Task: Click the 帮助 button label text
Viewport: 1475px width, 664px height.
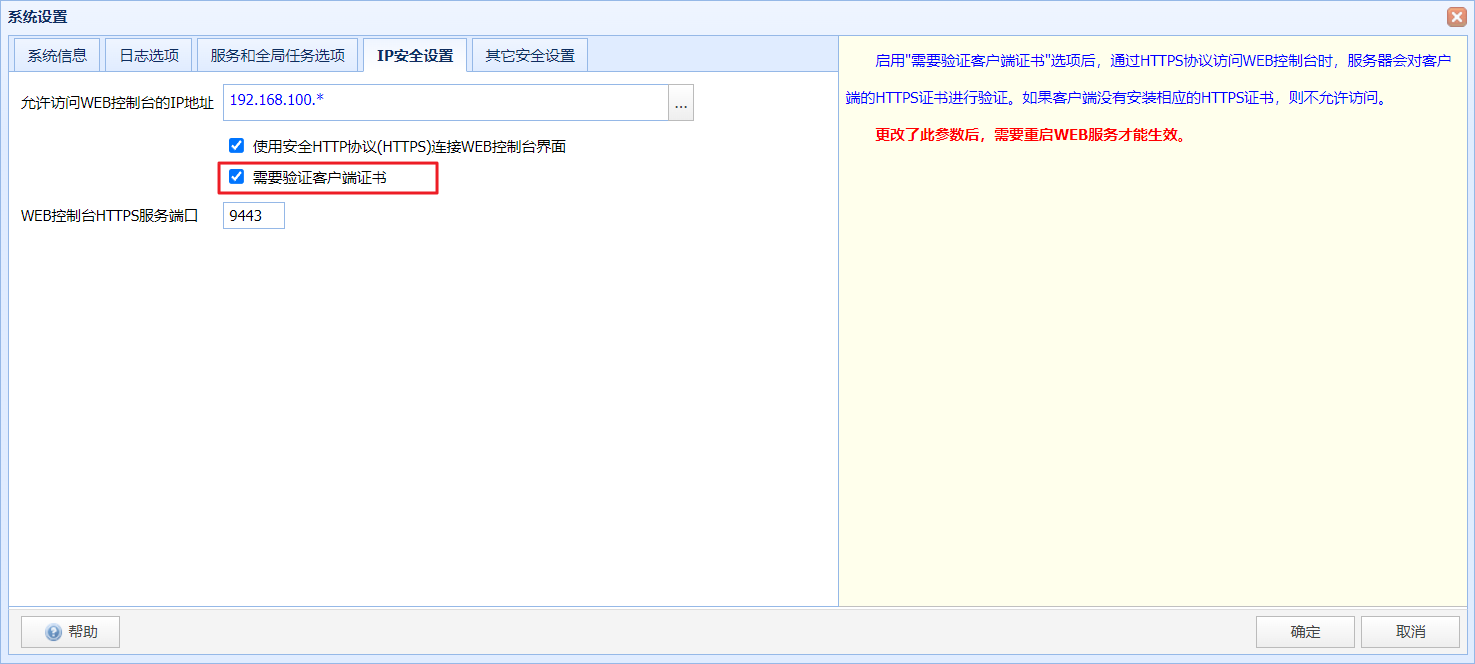Action: [x=83, y=632]
